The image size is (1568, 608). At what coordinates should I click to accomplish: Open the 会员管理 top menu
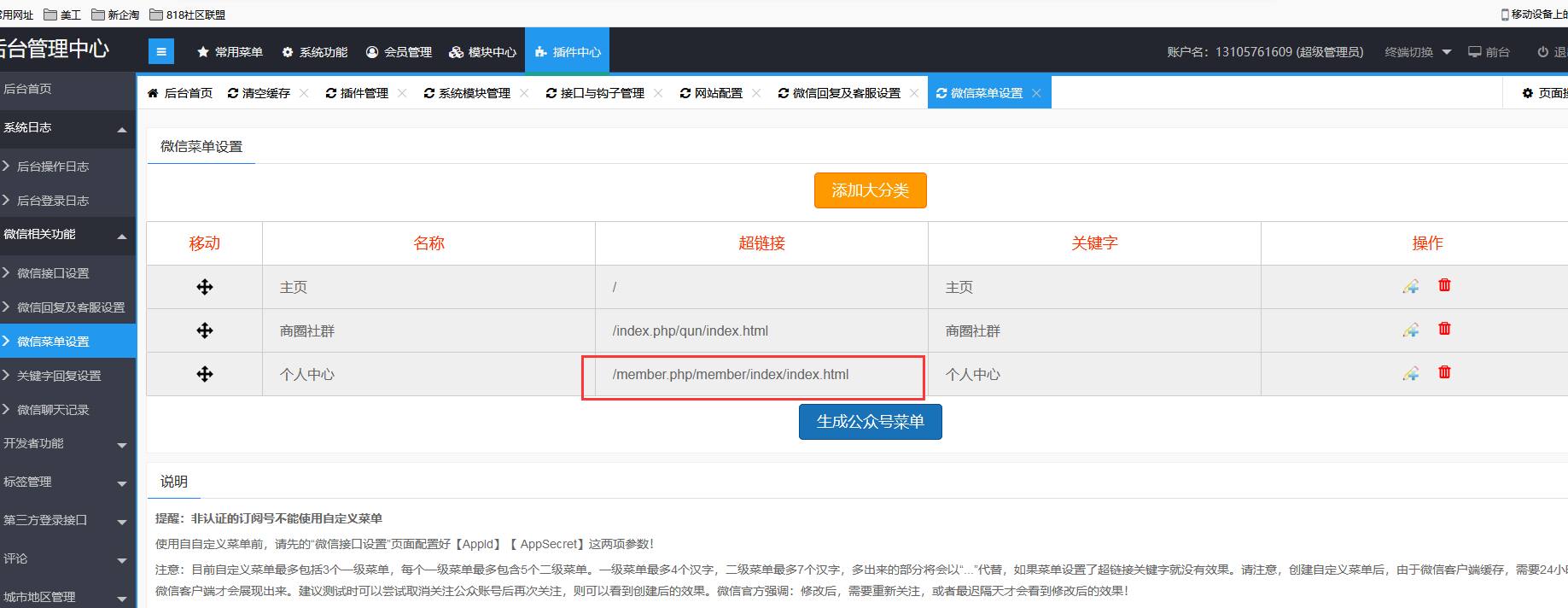[x=399, y=52]
